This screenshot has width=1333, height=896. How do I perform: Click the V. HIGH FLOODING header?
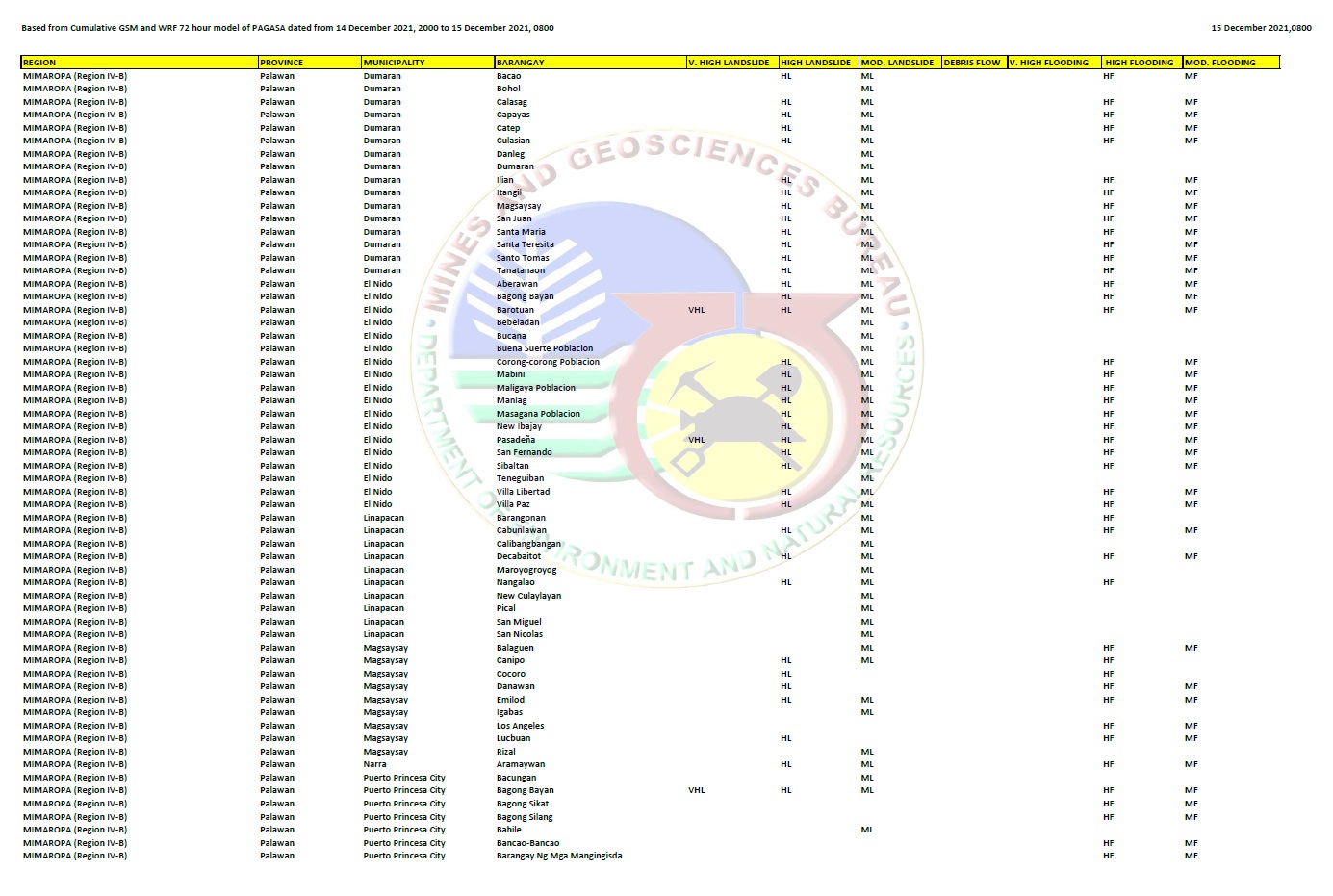point(1054,62)
